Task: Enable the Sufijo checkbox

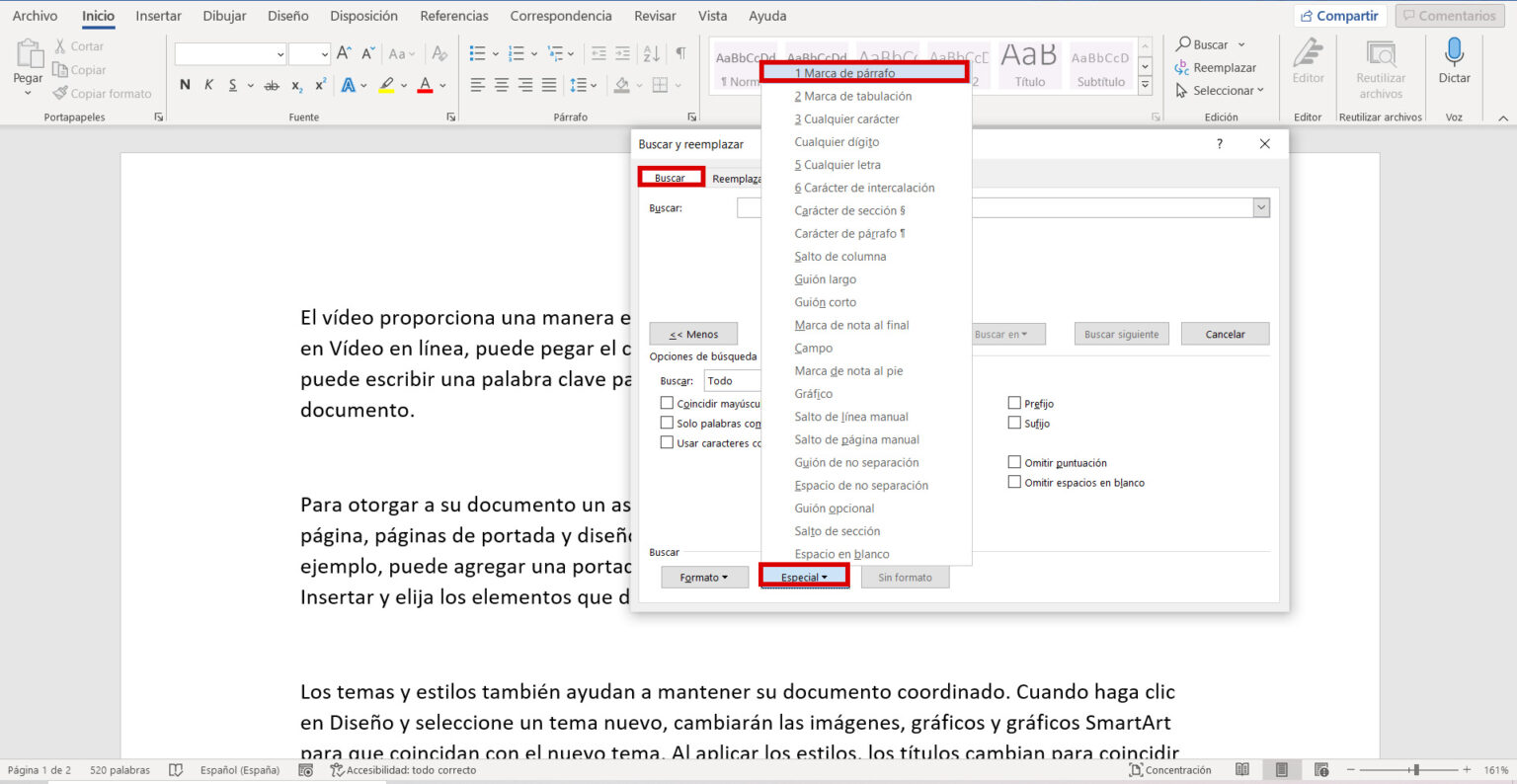Action: pyautogui.click(x=1014, y=423)
